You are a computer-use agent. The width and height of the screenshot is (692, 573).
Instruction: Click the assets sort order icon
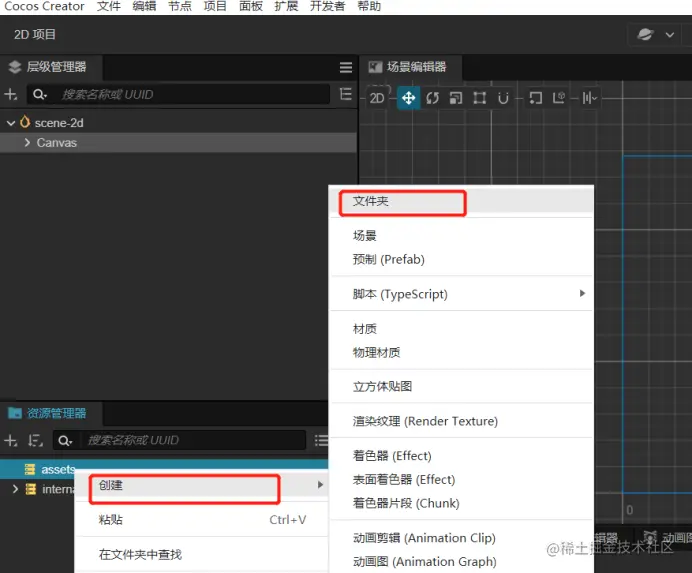click(x=35, y=440)
